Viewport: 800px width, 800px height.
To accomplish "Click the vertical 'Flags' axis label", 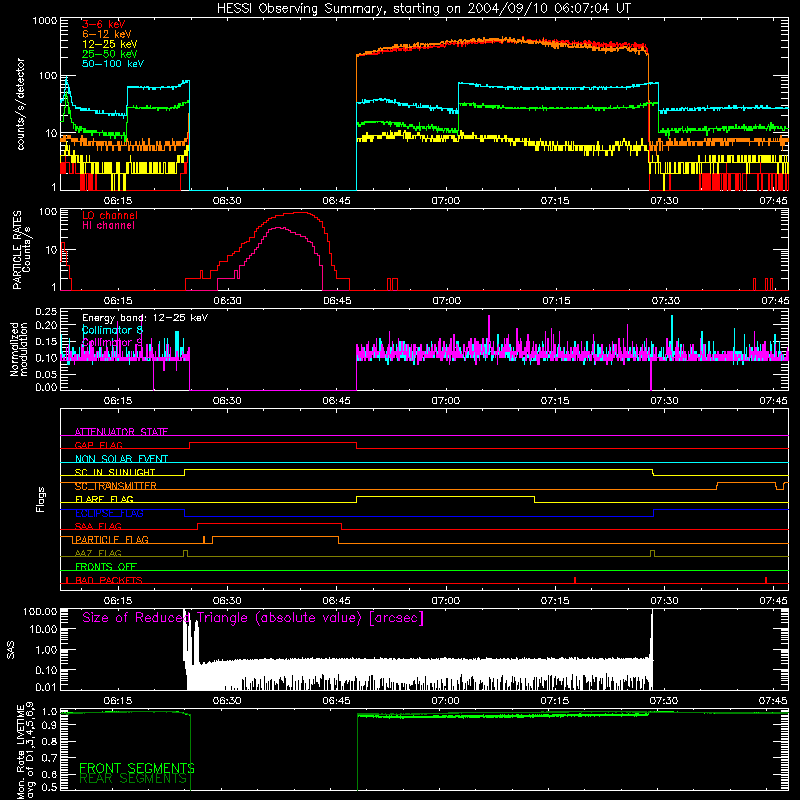I will click(41, 499).
